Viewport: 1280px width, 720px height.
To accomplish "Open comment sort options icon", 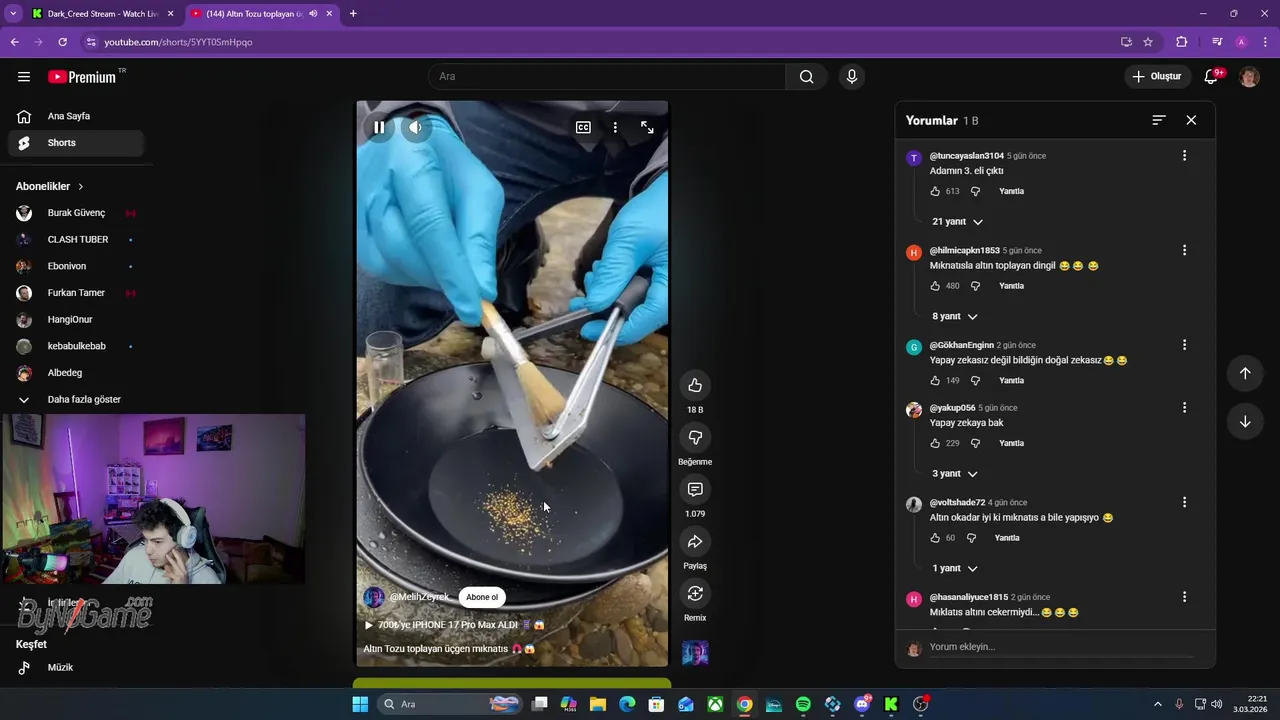I will point(1159,120).
